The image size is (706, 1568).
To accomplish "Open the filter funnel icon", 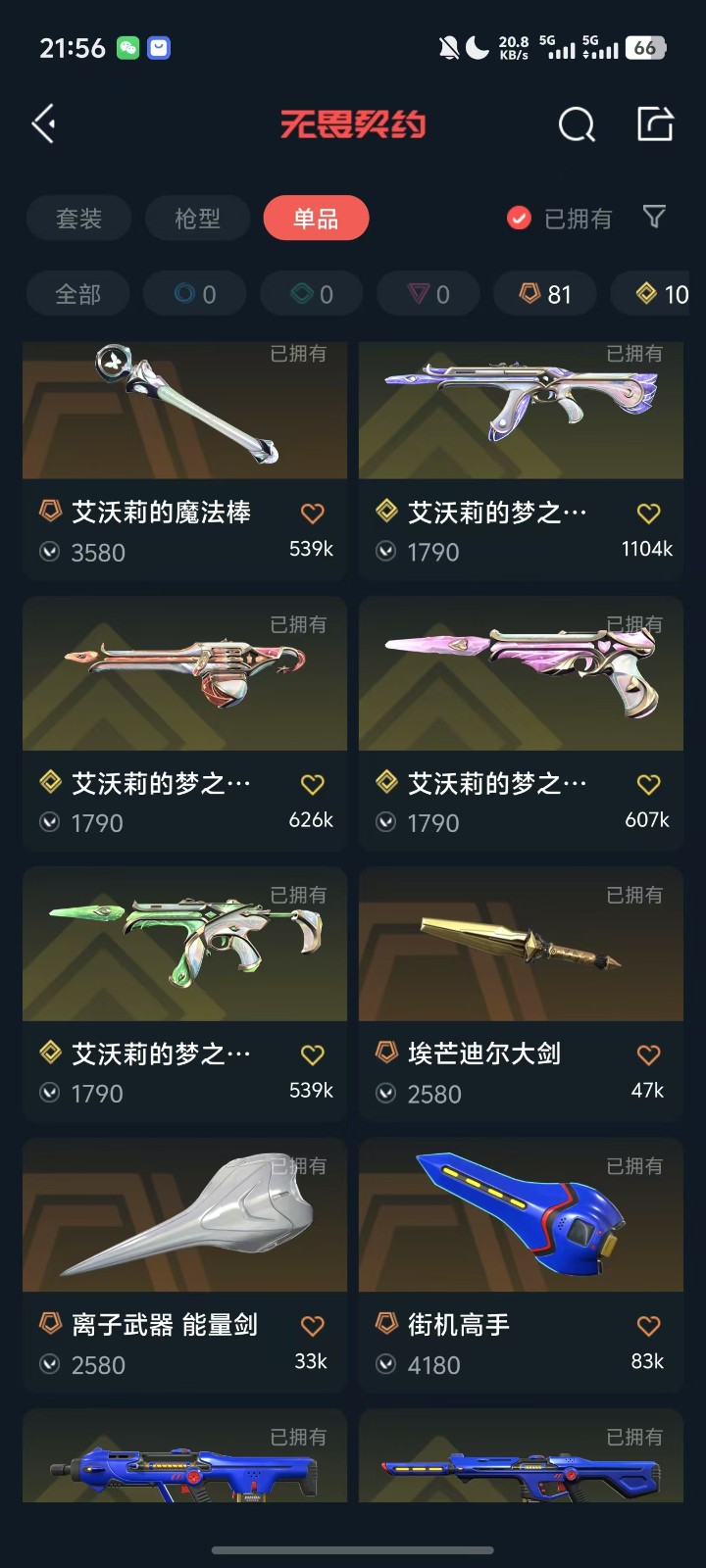I will (x=654, y=217).
